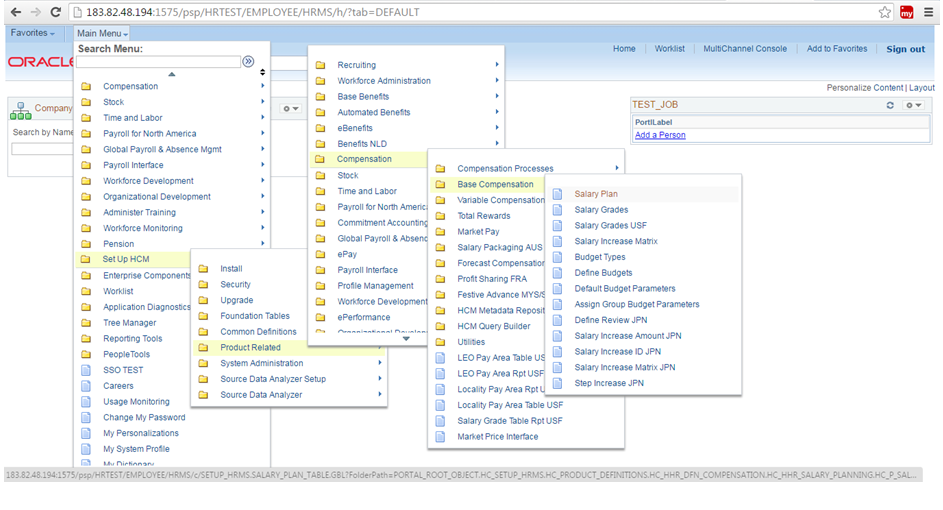Click the Product Related folder icon

pyautogui.click(x=203, y=348)
